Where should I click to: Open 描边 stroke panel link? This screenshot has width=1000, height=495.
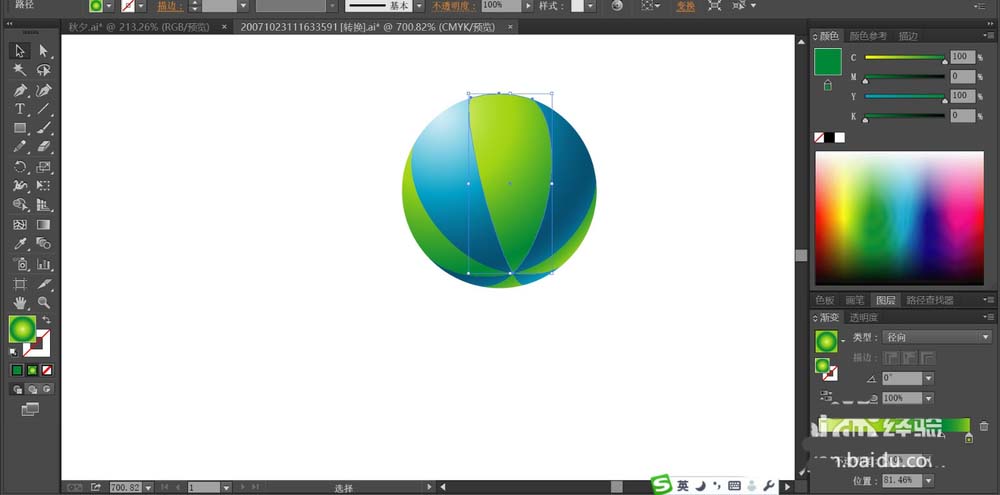[170, 6]
